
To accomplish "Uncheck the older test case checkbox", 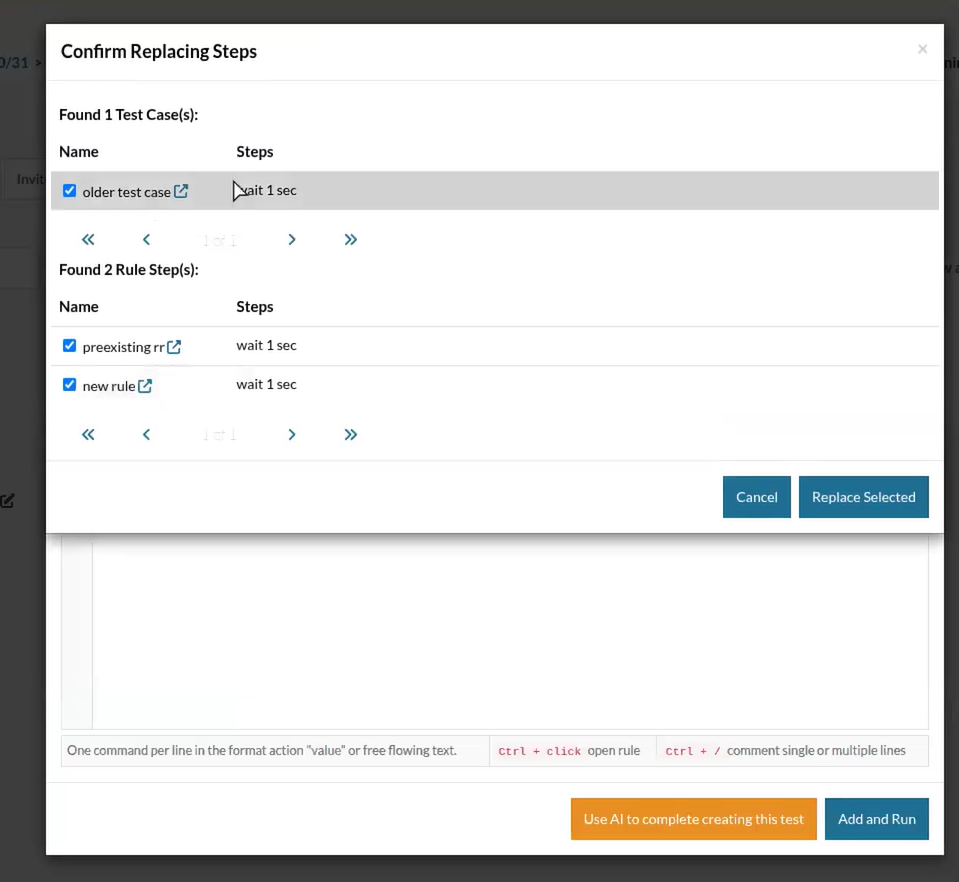I will click(x=69, y=191).
